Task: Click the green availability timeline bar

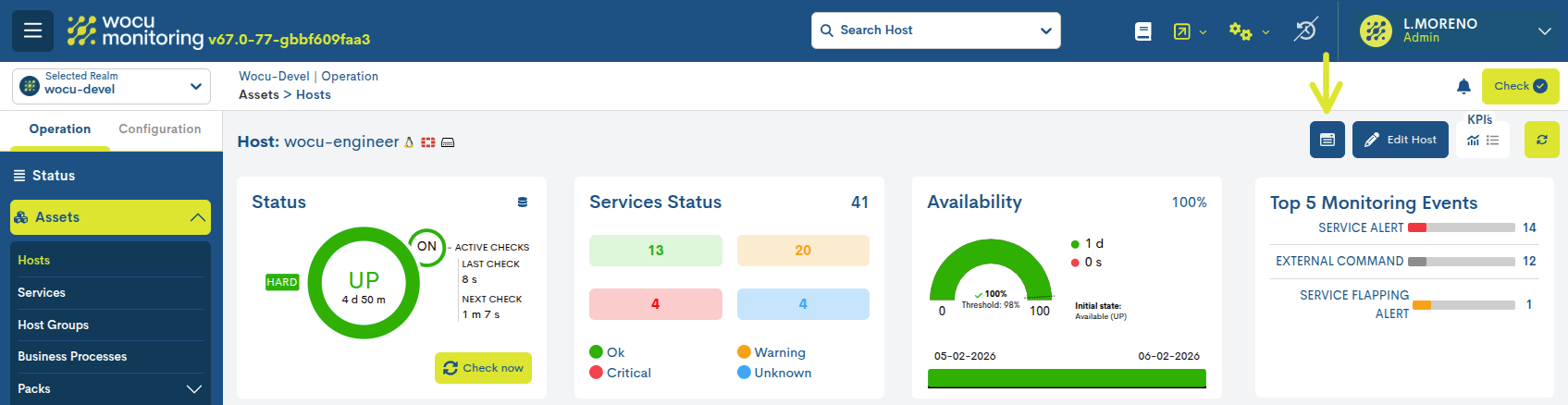Action: [1067, 378]
